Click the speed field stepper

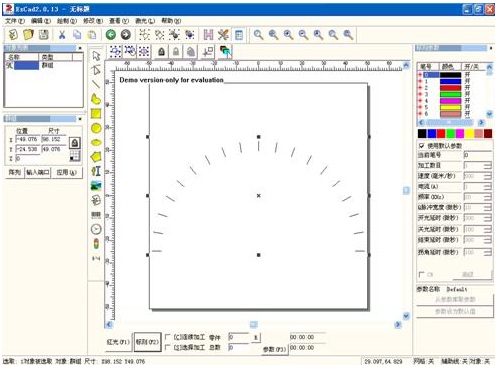click(487, 176)
